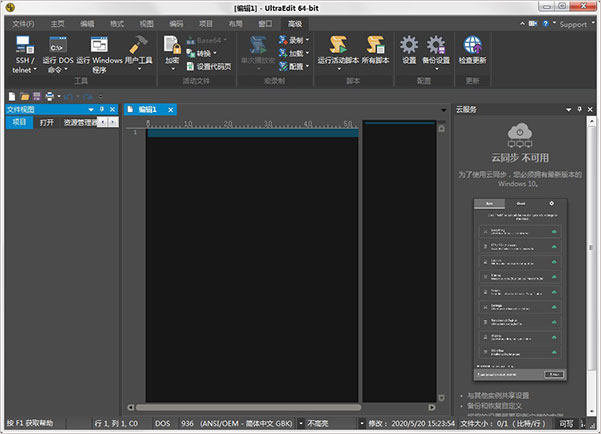Click the undo arrow in quick toolbar
The width and height of the screenshot is (601, 434).
coord(69,96)
